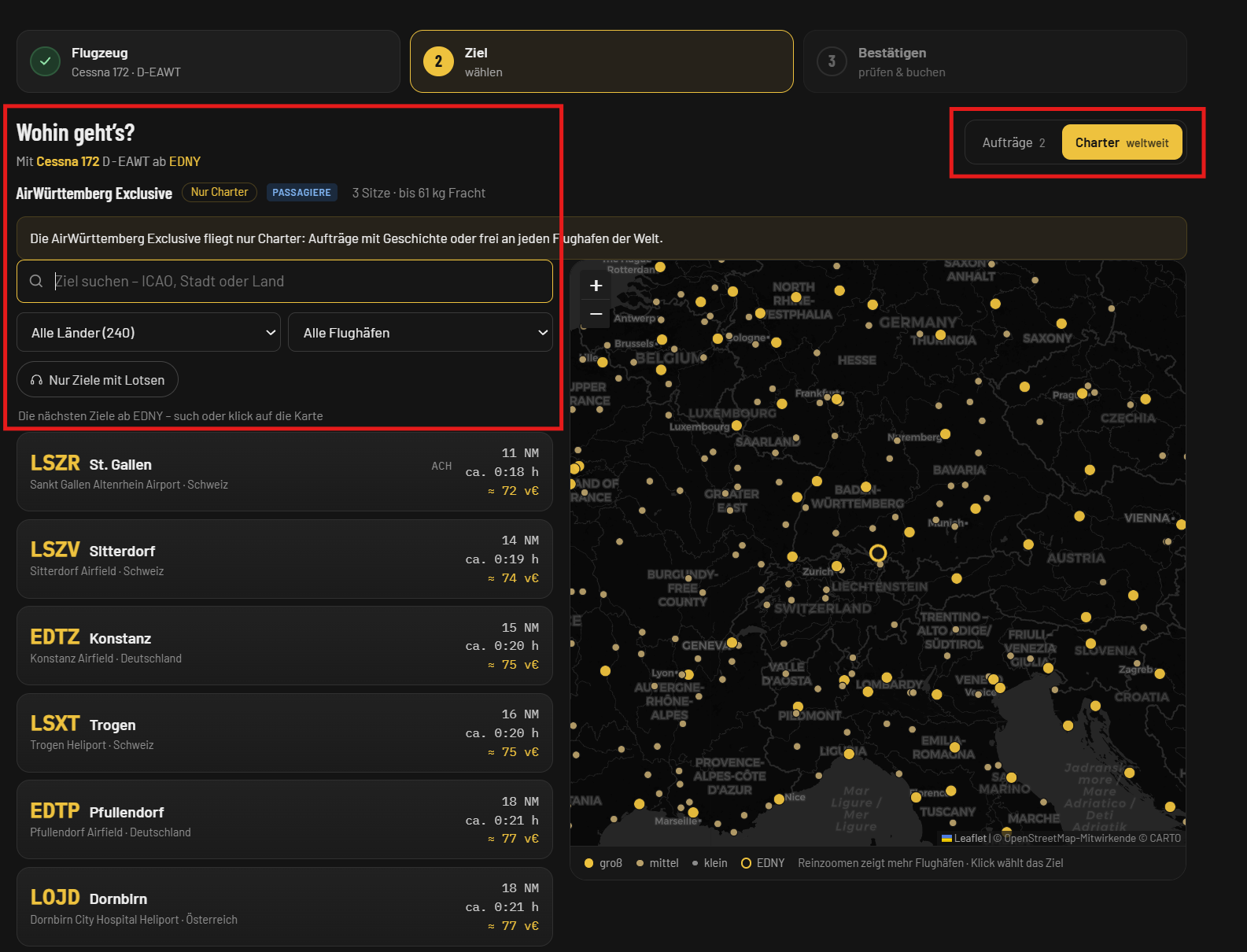The width and height of the screenshot is (1247, 952).
Task: Toggle Nur Ziele mit Lotsen filter
Action: [x=98, y=380]
